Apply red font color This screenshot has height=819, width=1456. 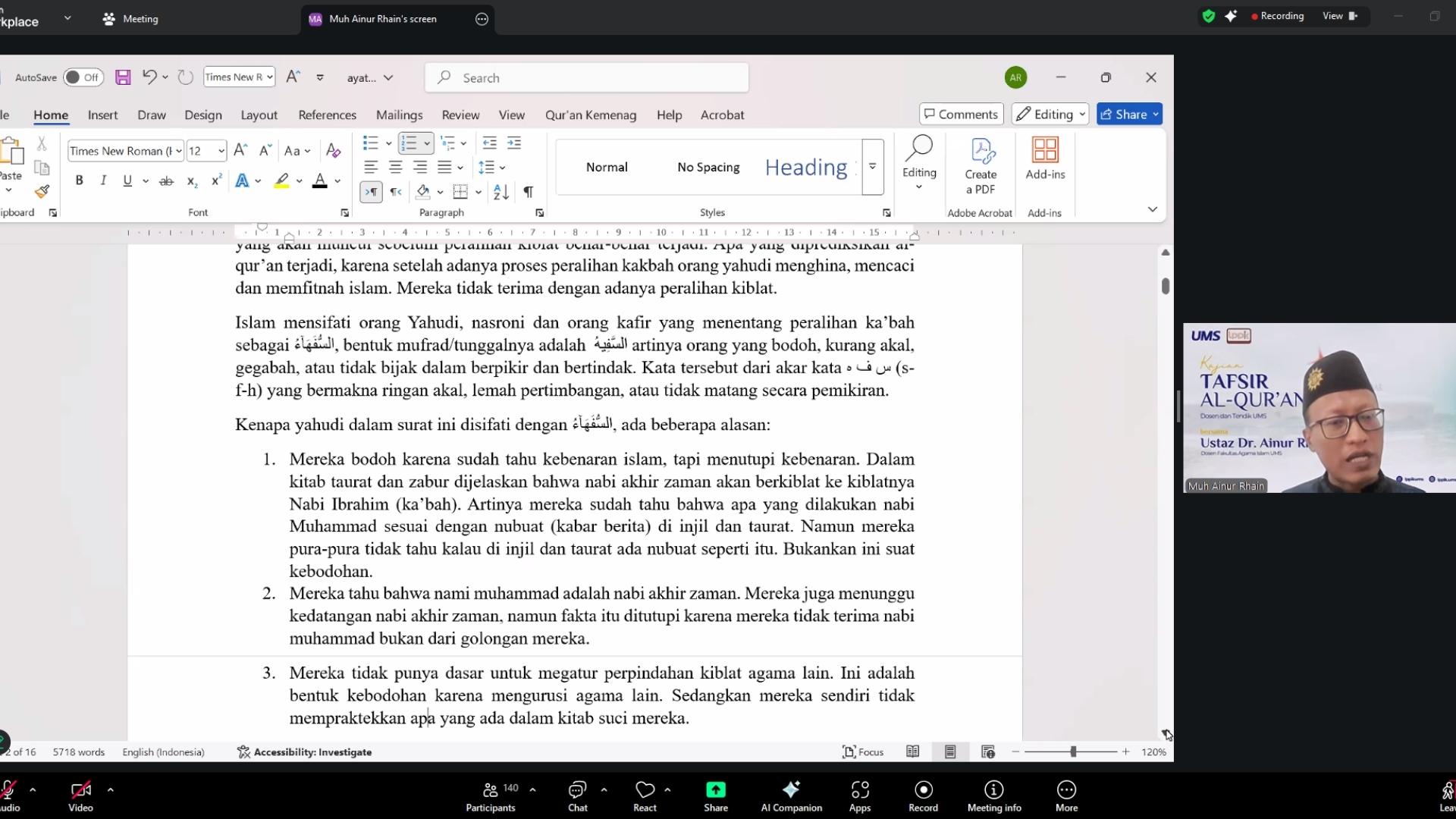coord(320,180)
